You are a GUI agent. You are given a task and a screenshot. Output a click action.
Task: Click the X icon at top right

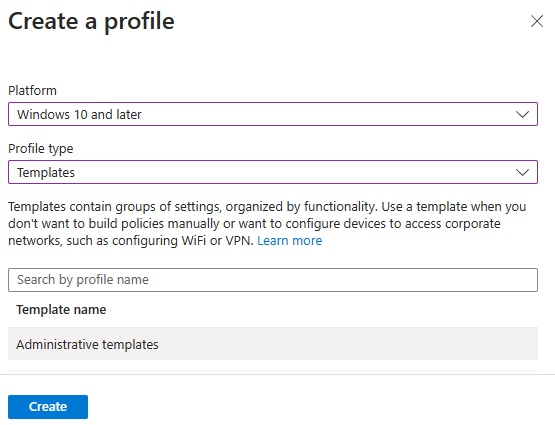(537, 21)
